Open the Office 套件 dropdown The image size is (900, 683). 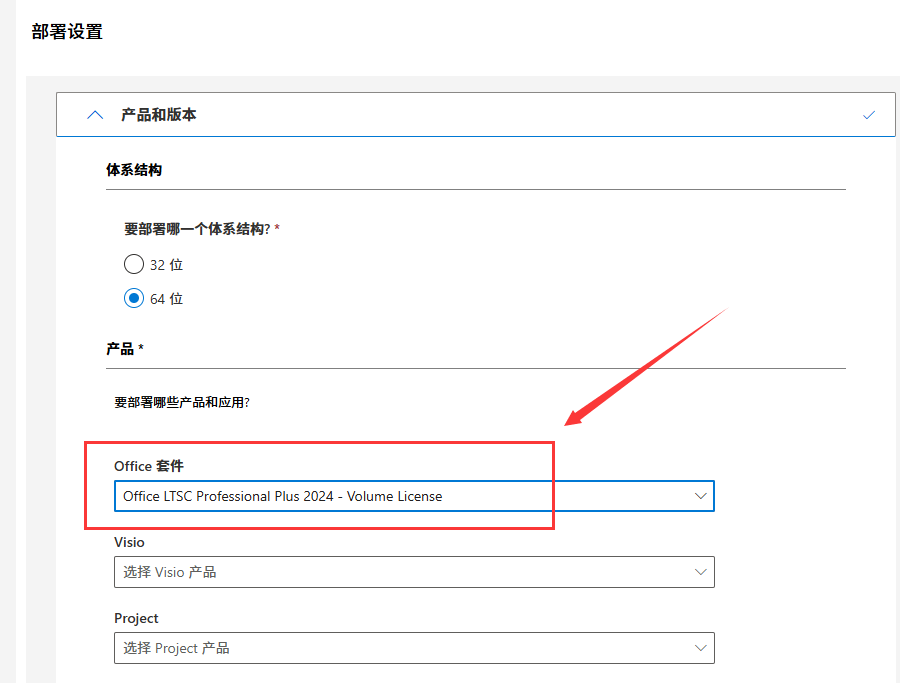(414, 496)
